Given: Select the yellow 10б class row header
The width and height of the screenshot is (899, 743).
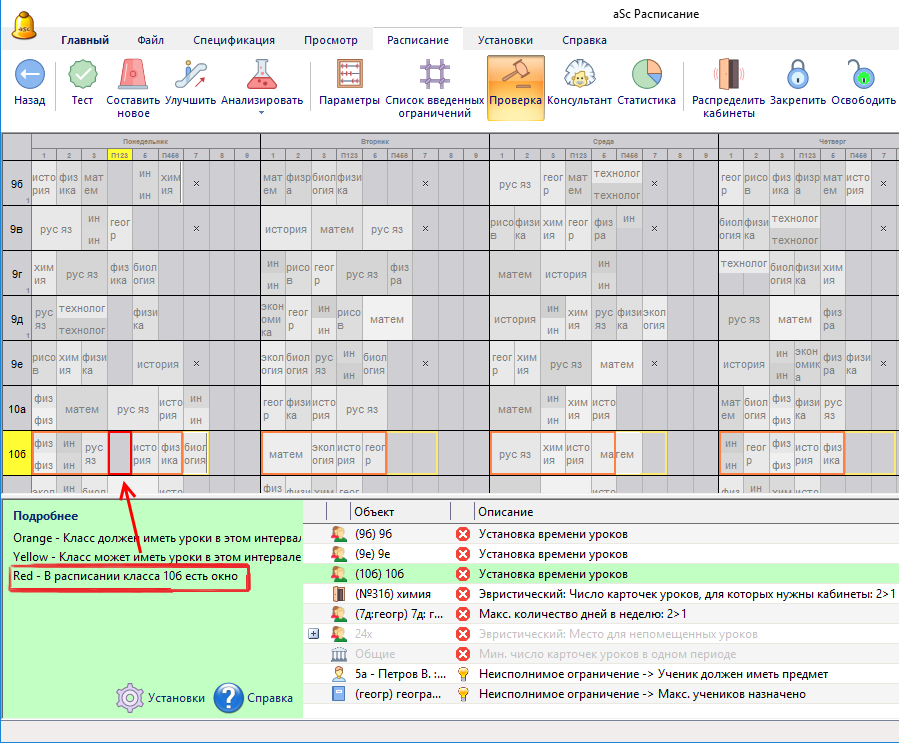Looking at the screenshot, I should pyautogui.click(x=16, y=452).
